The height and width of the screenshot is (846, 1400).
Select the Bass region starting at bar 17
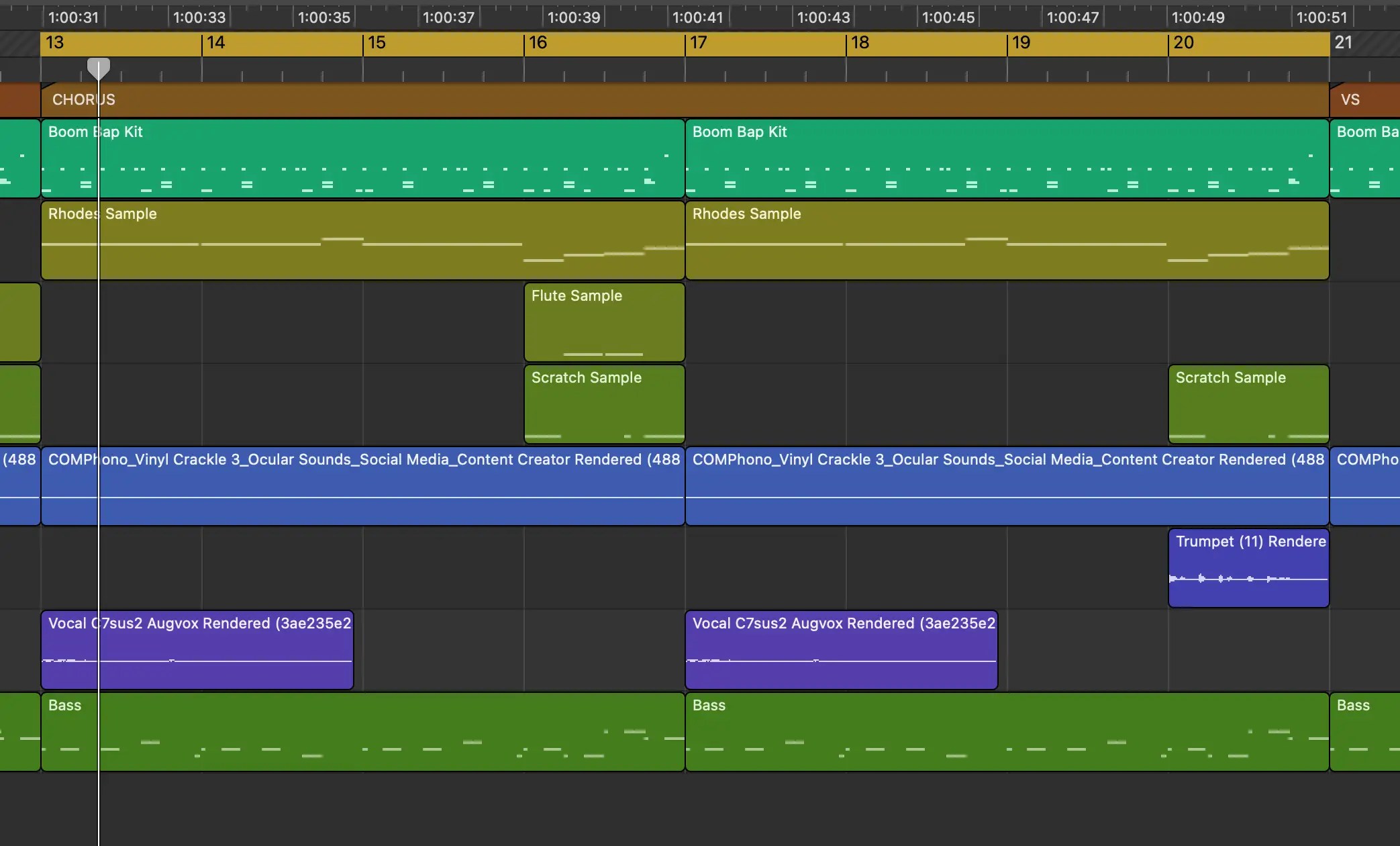click(1007, 732)
